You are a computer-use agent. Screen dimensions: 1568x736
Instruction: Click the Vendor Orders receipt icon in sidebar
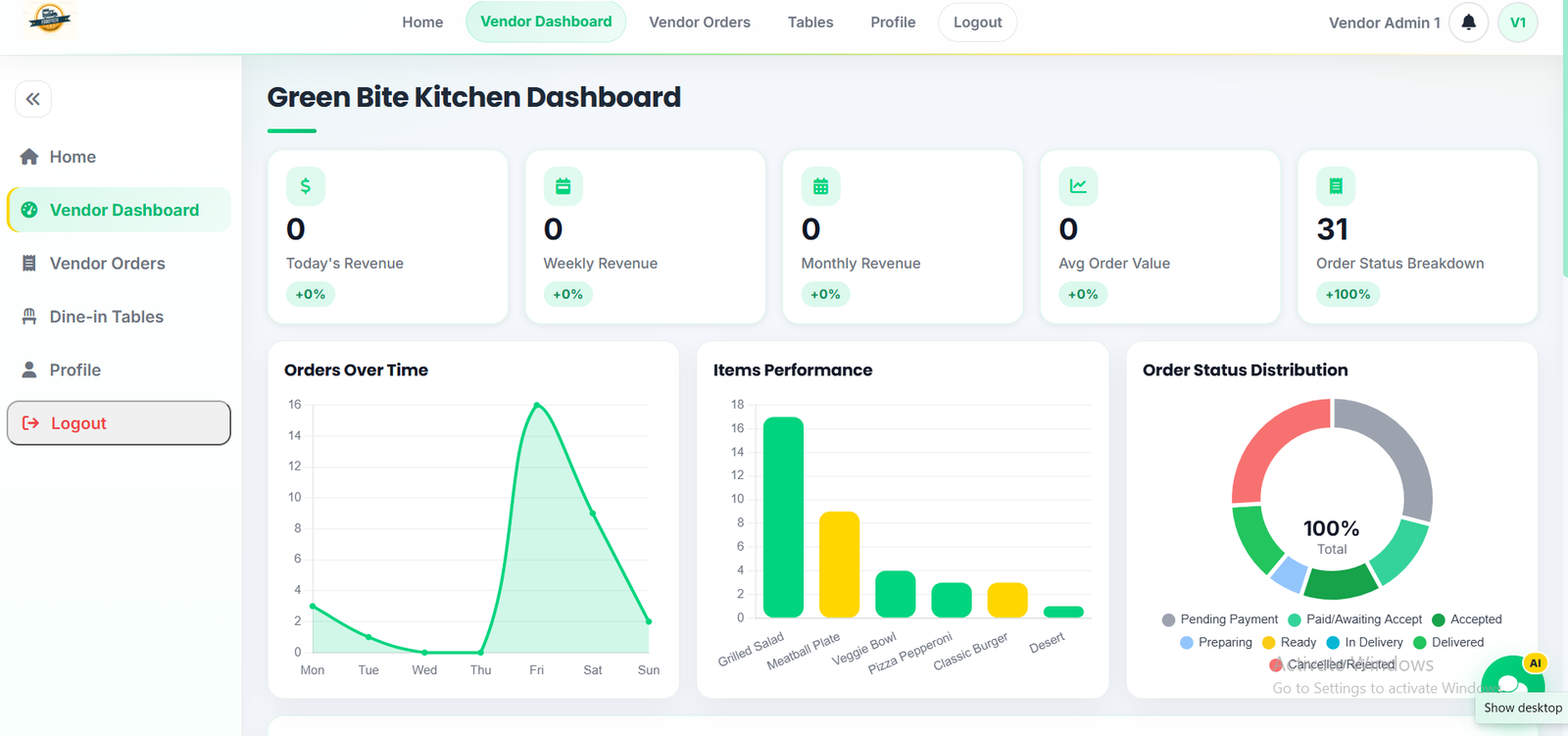(29, 264)
